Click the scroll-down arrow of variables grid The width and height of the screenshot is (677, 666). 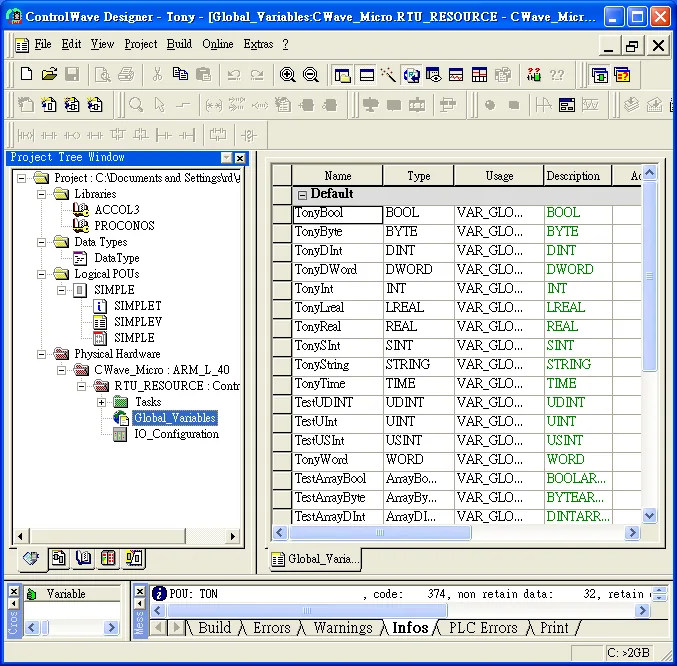coord(649,515)
